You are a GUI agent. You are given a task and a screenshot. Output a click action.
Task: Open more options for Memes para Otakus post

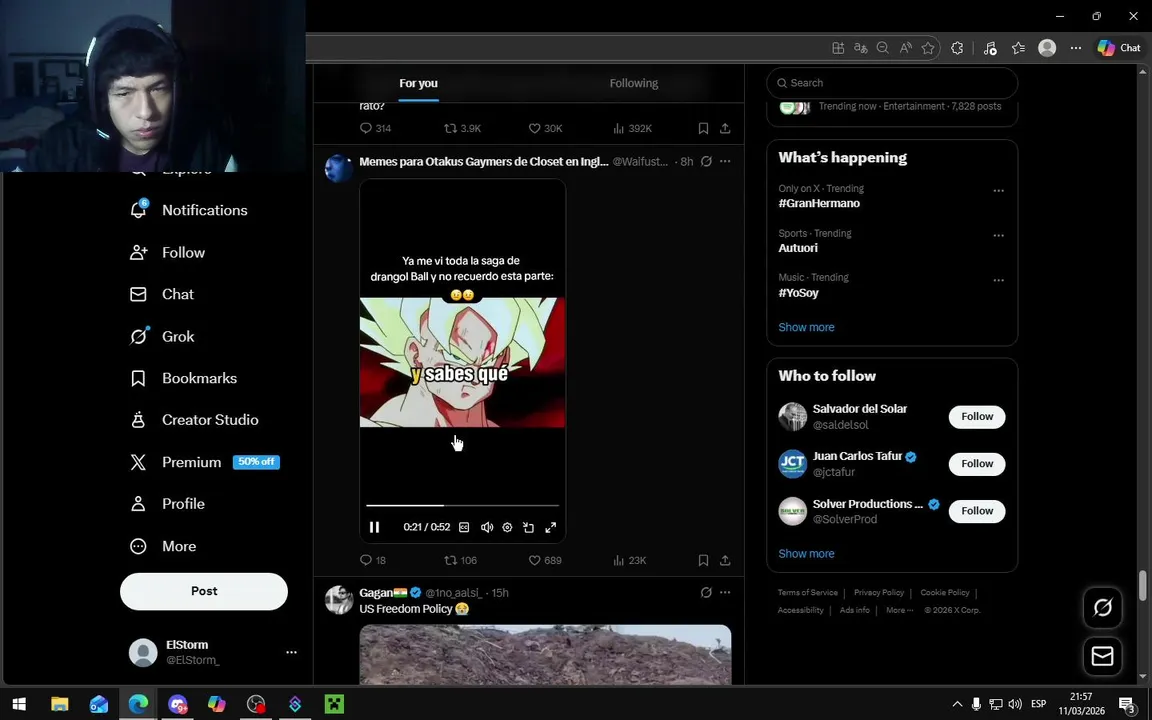point(725,162)
